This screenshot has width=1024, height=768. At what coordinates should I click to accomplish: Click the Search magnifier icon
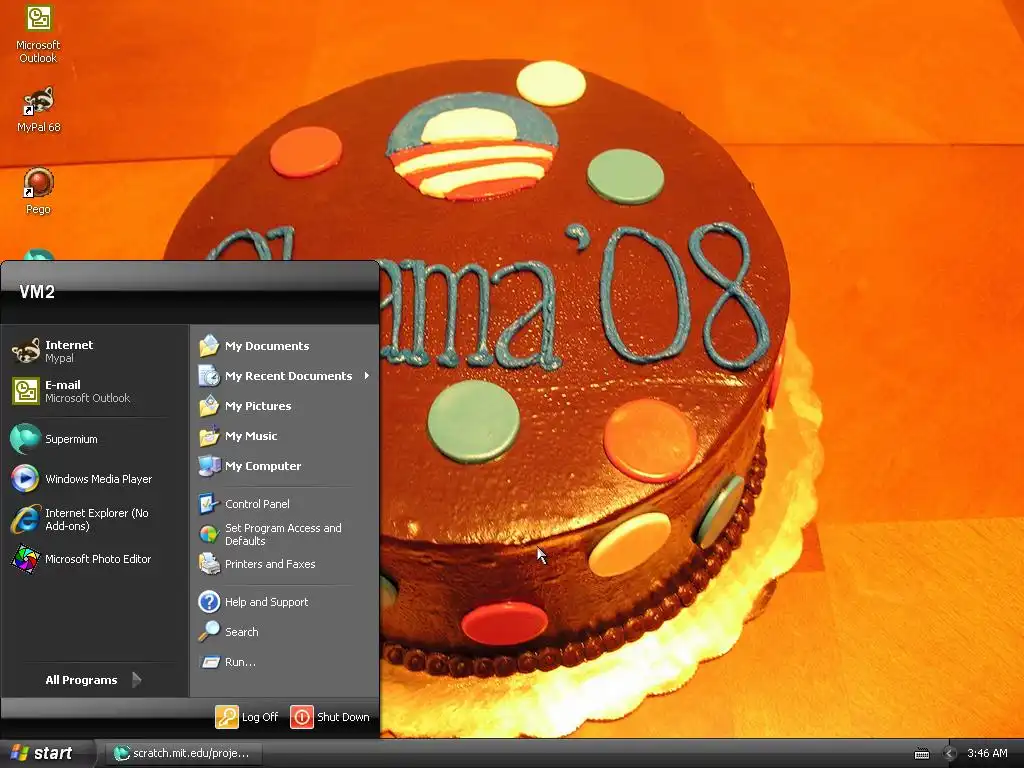(209, 632)
